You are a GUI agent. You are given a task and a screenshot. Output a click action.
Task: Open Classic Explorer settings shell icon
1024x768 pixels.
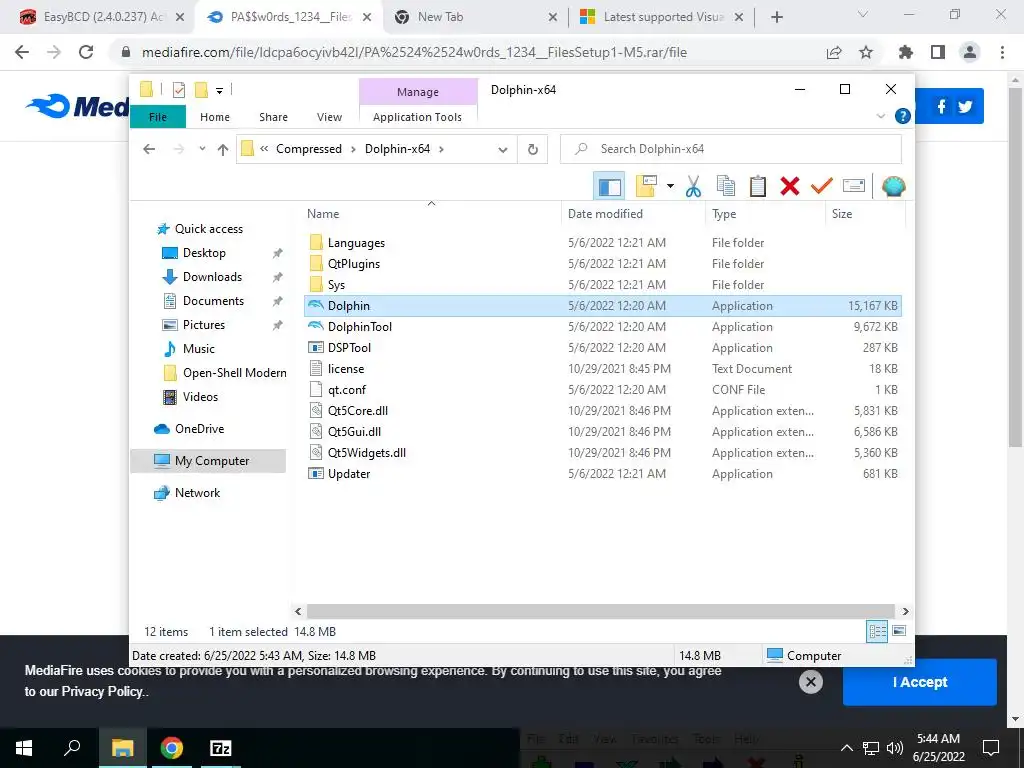[x=893, y=187]
